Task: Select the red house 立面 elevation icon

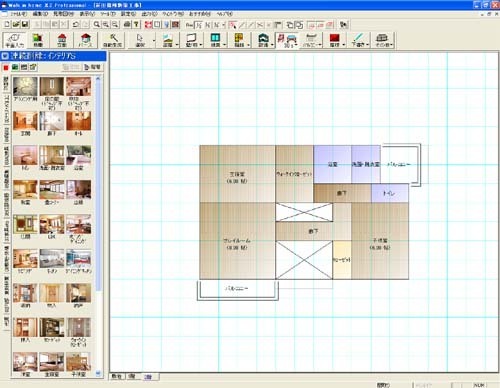Action: click(62, 40)
